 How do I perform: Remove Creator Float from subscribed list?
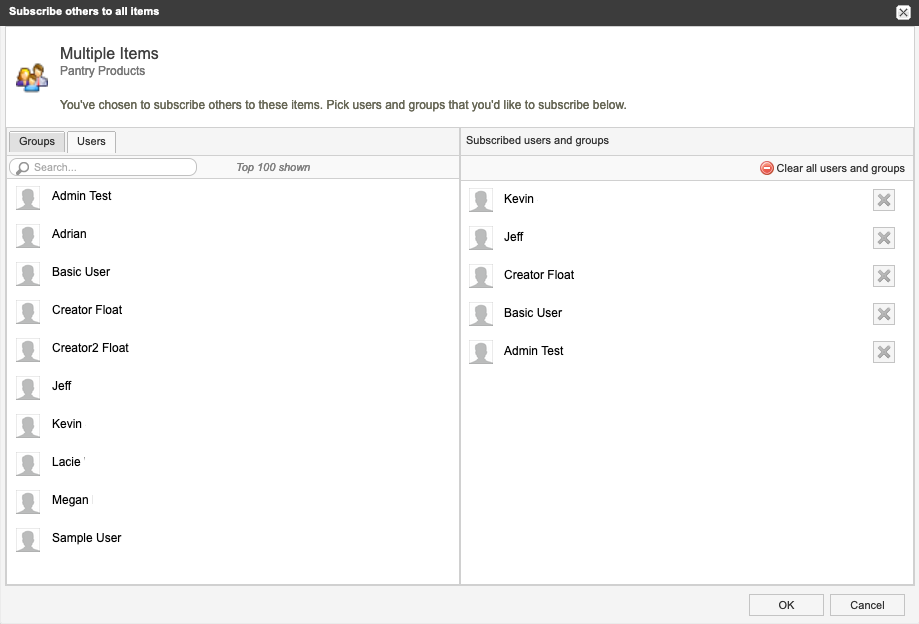tap(883, 276)
